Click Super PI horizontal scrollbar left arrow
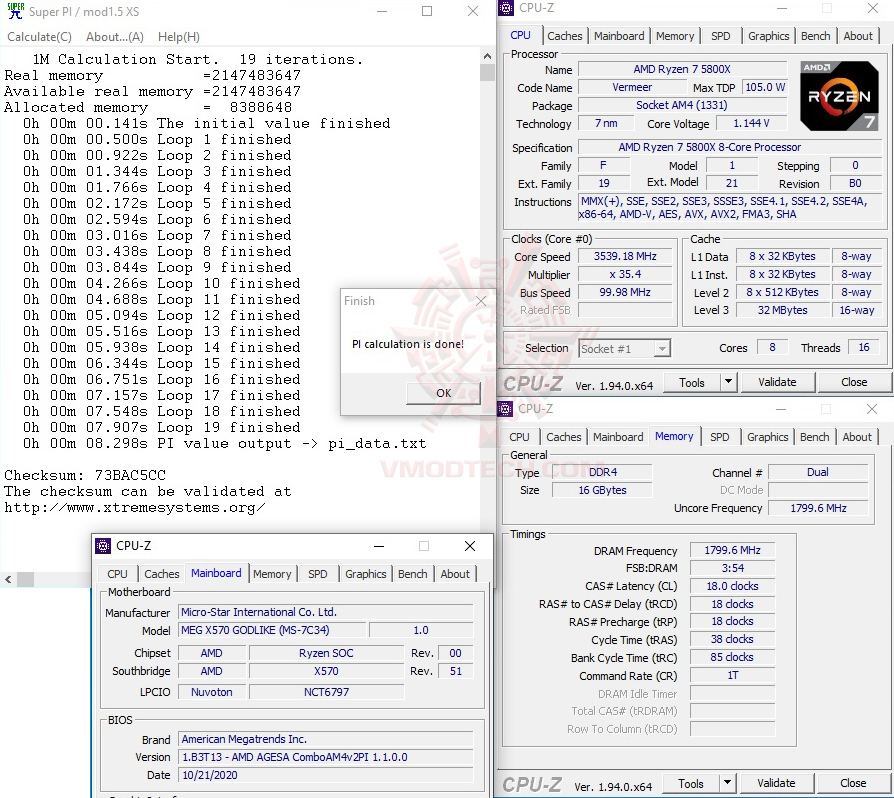The width and height of the screenshot is (894, 798). (8, 579)
